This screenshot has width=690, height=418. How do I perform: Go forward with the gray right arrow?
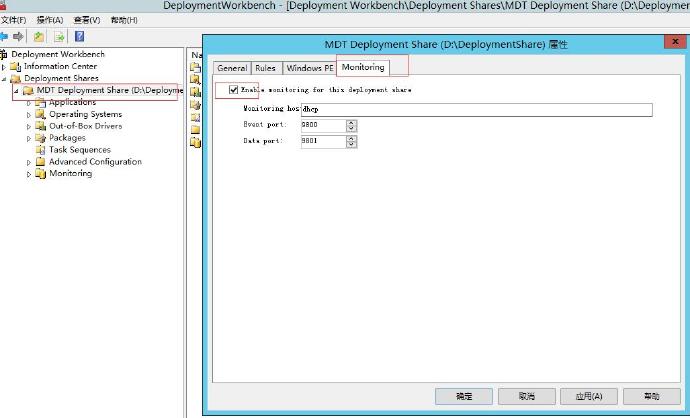pyautogui.click(x=18, y=37)
